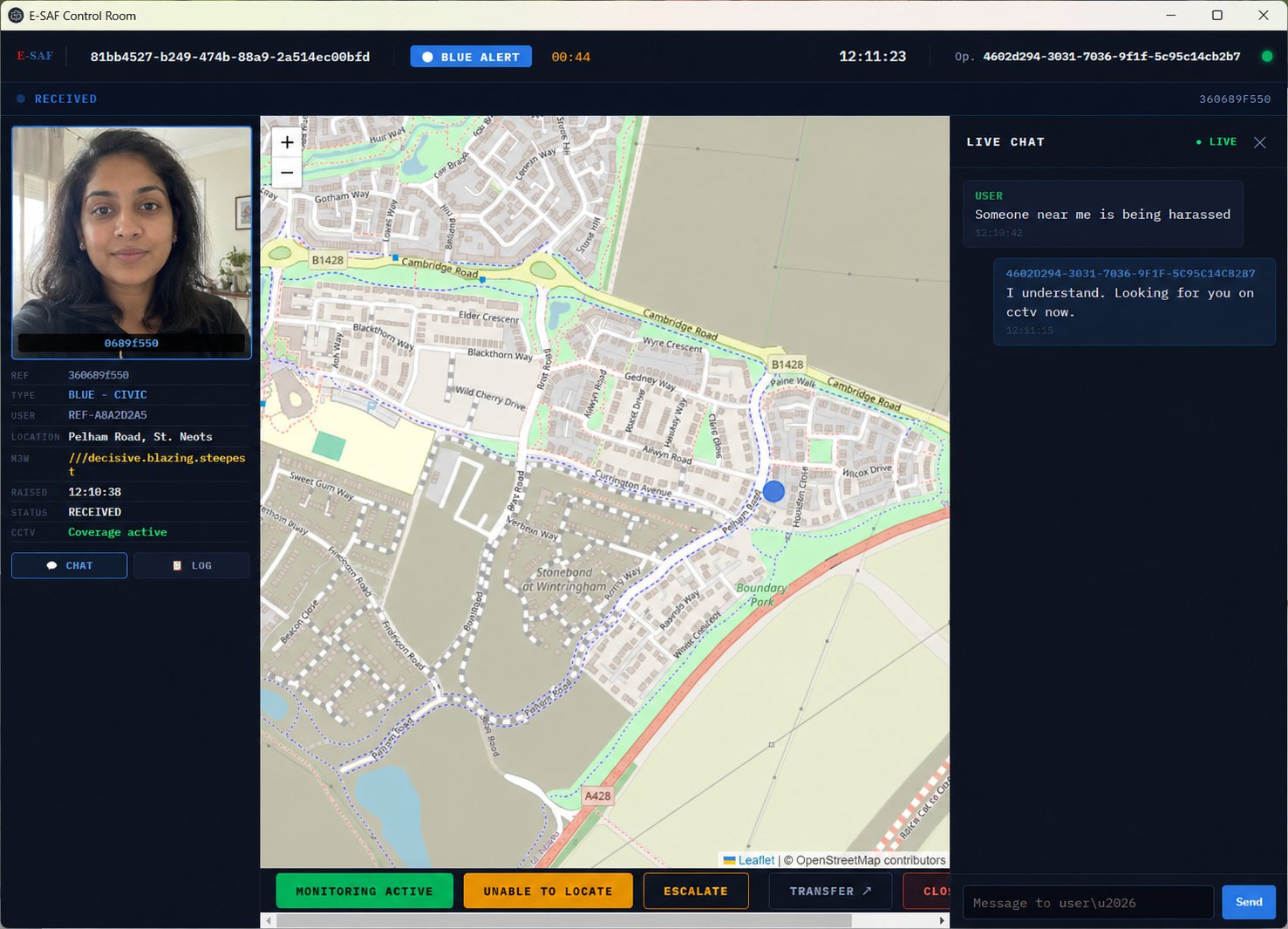Toggle MONITORING ACTIVE status
The width and height of the screenshot is (1288, 929).
coord(365,891)
